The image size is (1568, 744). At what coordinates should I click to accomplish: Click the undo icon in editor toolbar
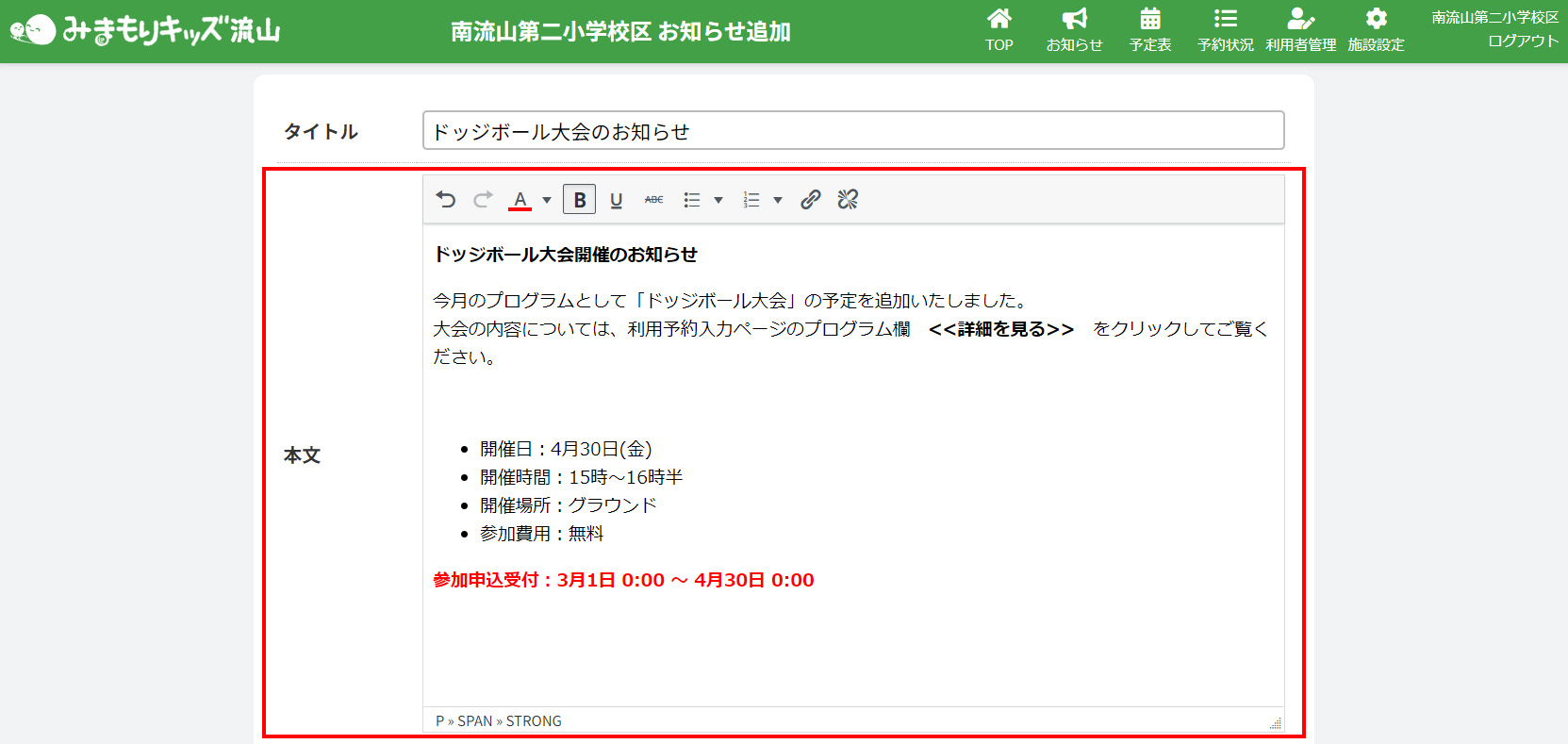[446, 200]
